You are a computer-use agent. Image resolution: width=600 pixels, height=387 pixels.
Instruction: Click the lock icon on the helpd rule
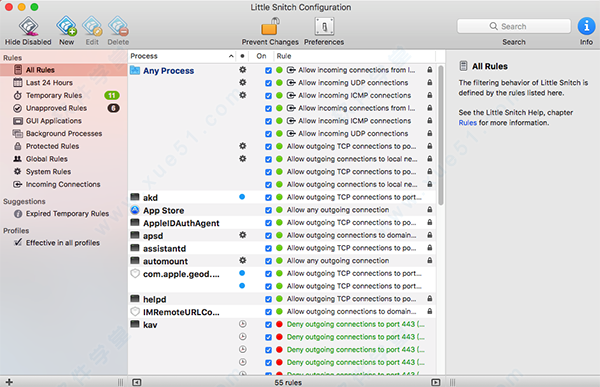click(430, 299)
